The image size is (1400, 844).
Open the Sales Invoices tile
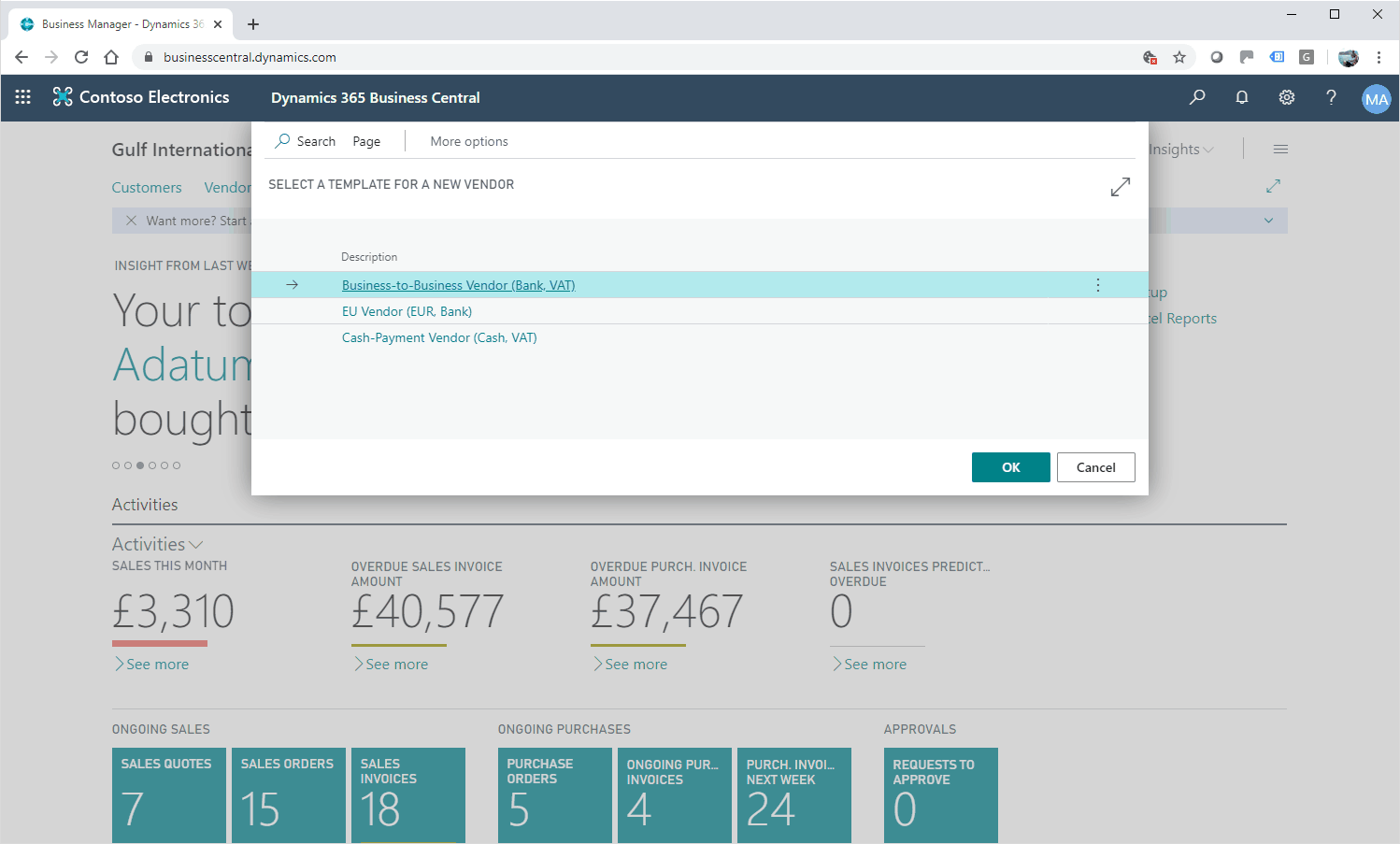[408, 795]
